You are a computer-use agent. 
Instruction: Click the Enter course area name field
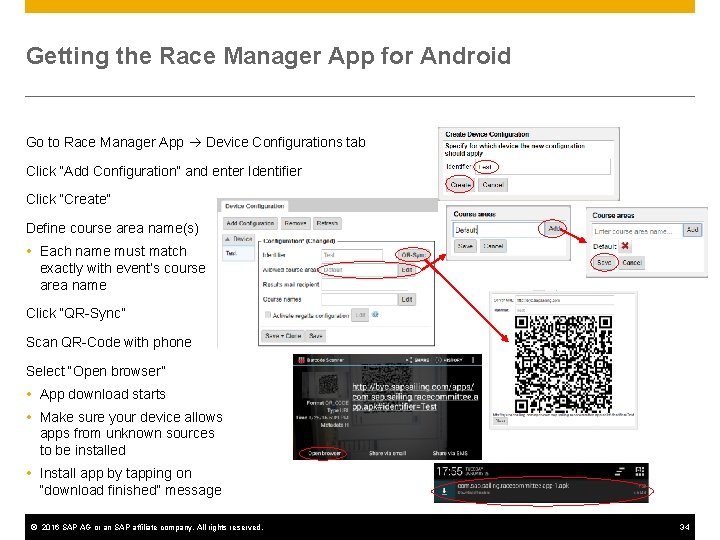[636, 231]
